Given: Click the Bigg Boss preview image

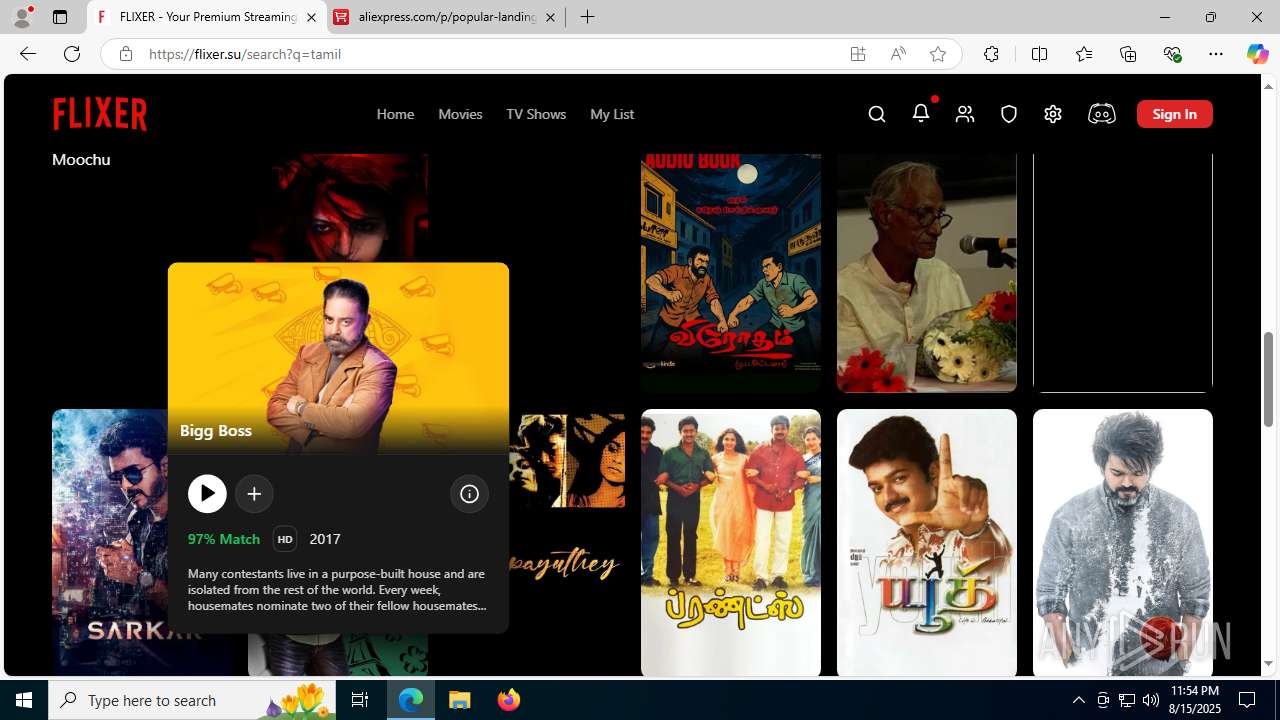Looking at the screenshot, I should point(338,359).
